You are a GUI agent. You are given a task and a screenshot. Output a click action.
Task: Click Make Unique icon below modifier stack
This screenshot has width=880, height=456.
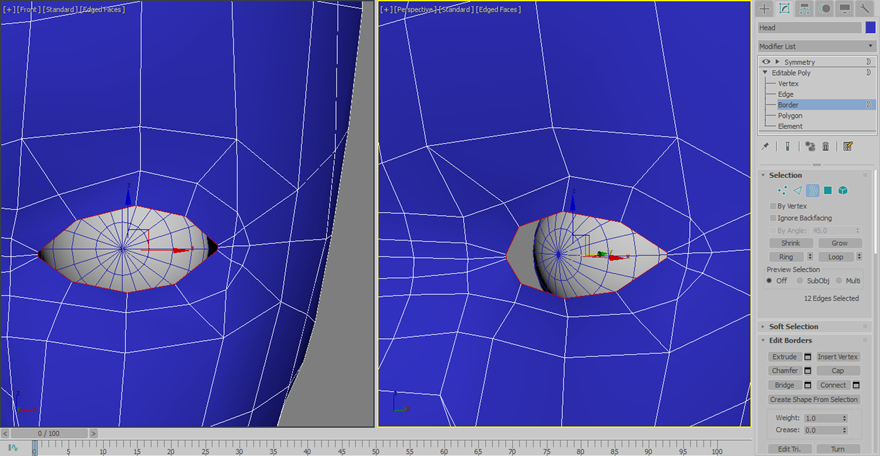(x=810, y=146)
